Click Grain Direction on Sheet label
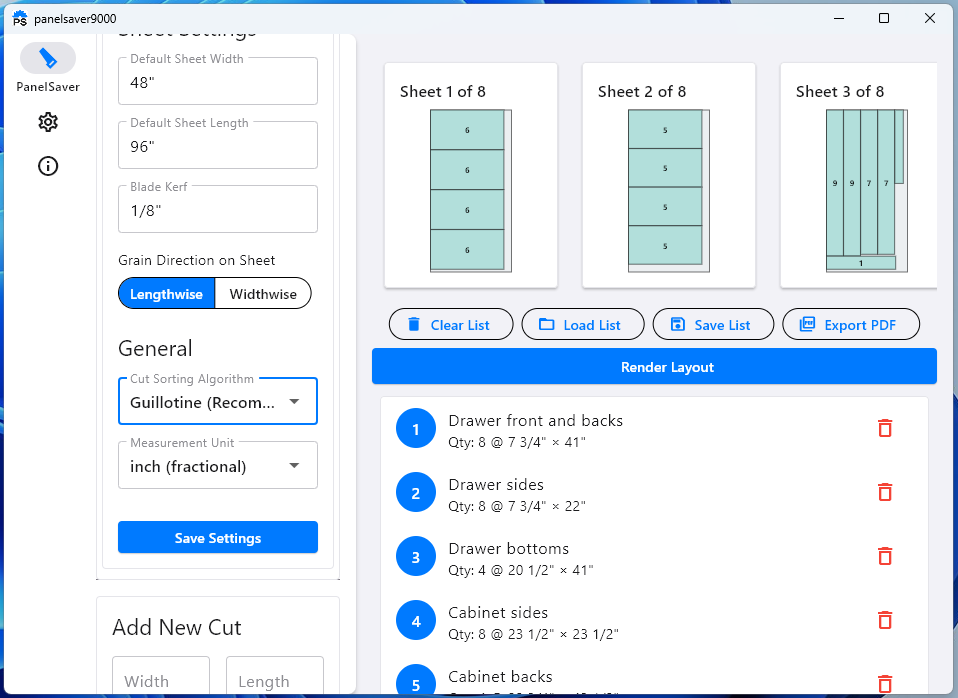This screenshot has height=698, width=958. tap(196, 260)
